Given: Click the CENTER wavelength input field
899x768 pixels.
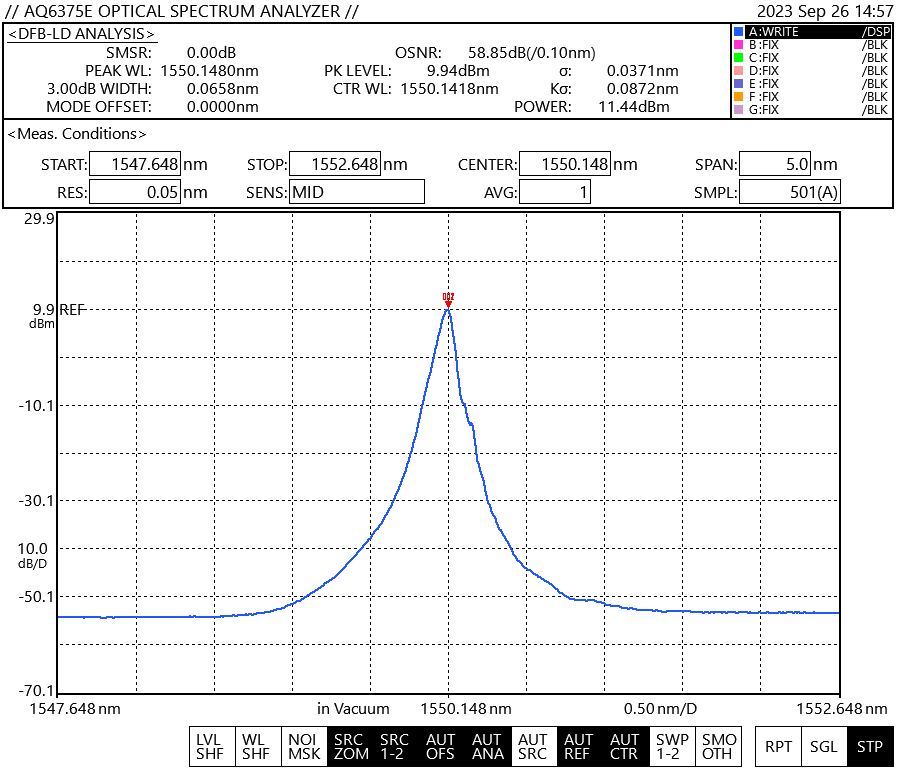Looking at the screenshot, I should click(564, 165).
